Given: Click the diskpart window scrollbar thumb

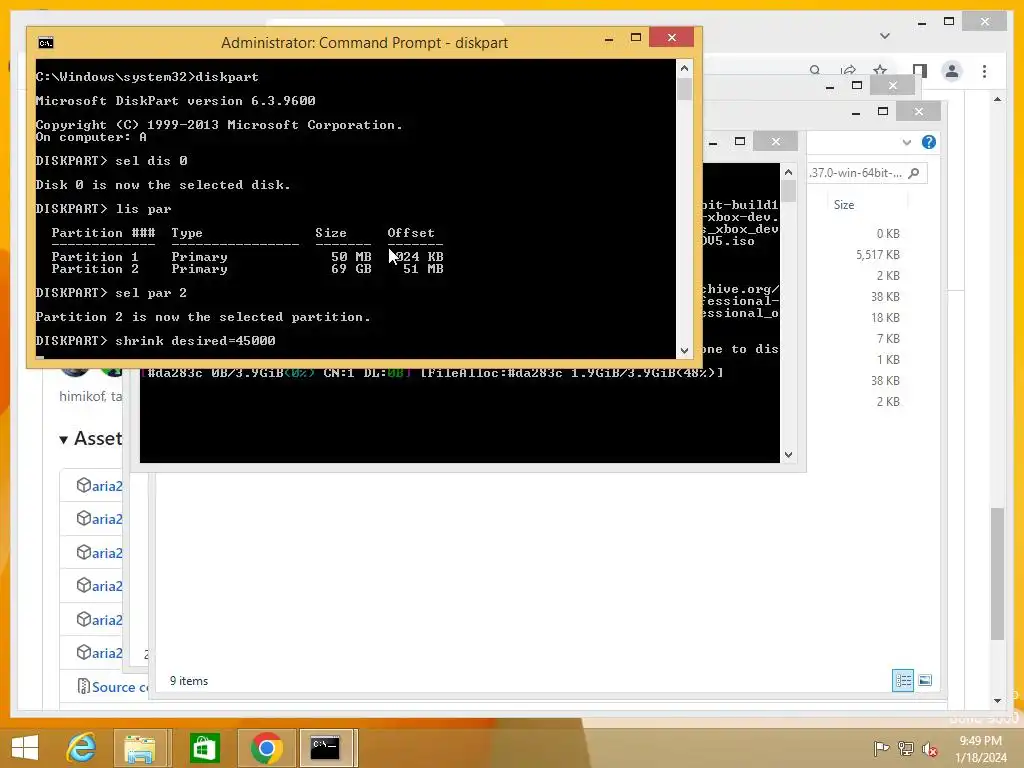Looking at the screenshot, I should click(684, 89).
